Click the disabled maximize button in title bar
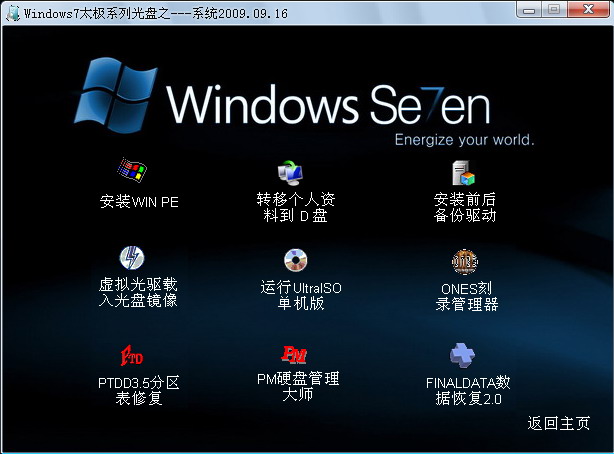 (554, 10)
